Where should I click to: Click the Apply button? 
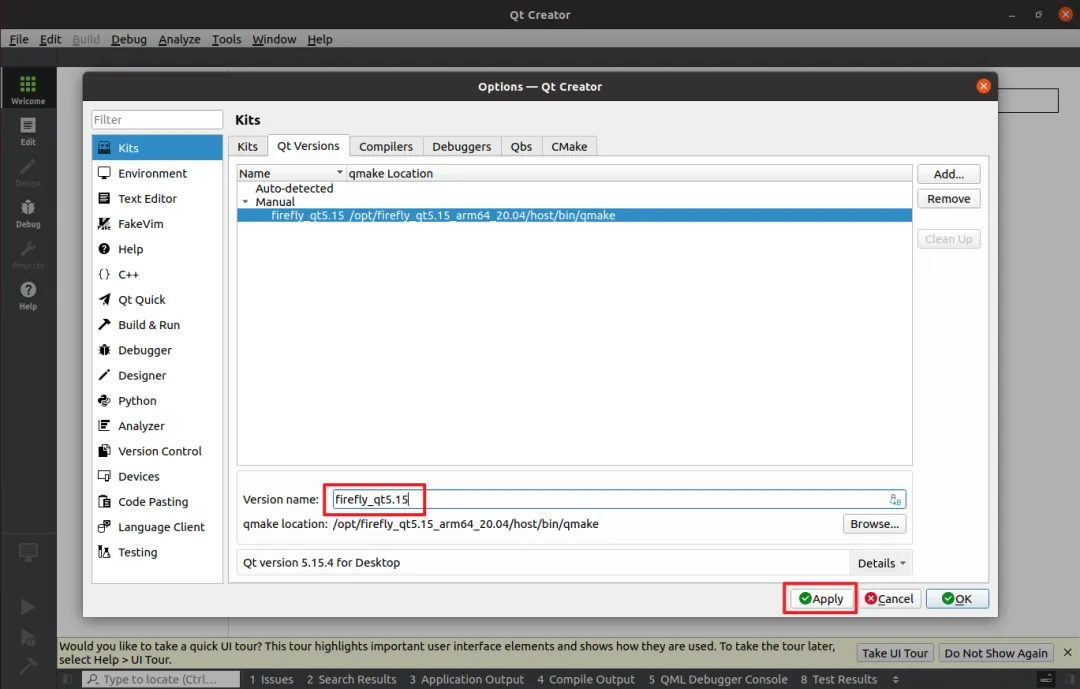click(820, 599)
